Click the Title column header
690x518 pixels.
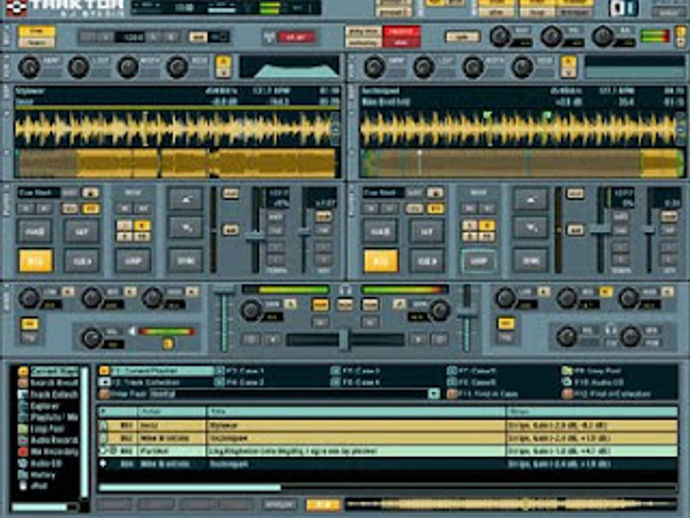point(356,412)
